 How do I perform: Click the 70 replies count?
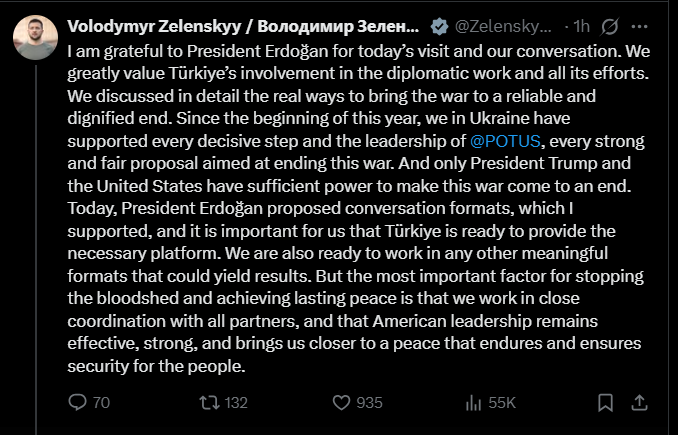point(100,403)
